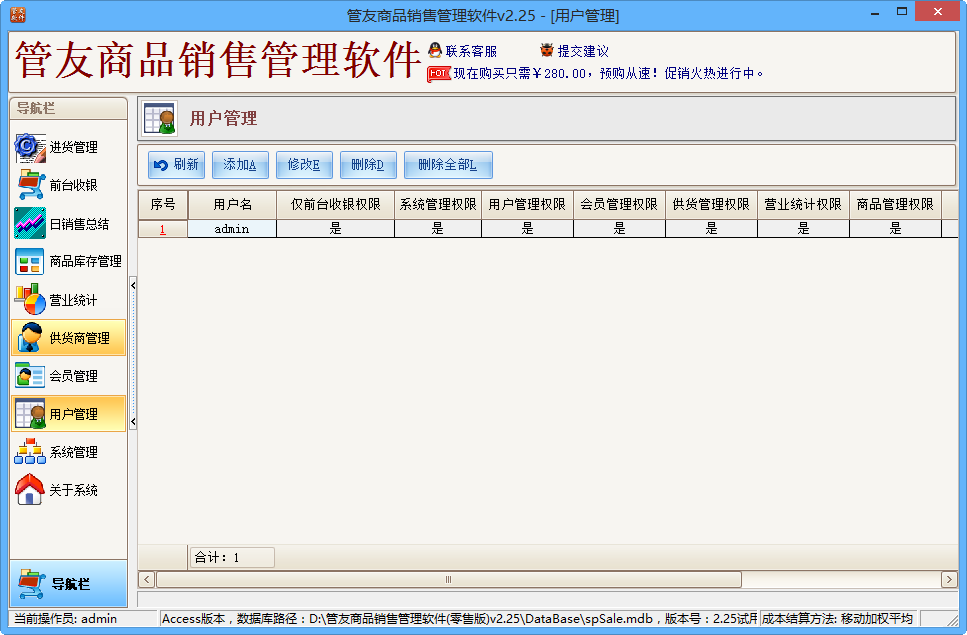
Task: Click the 刷新 refresh button
Action: 176,165
